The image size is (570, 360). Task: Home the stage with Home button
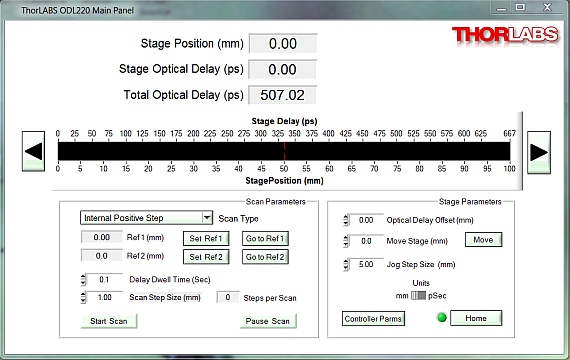[x=476, y=318]
